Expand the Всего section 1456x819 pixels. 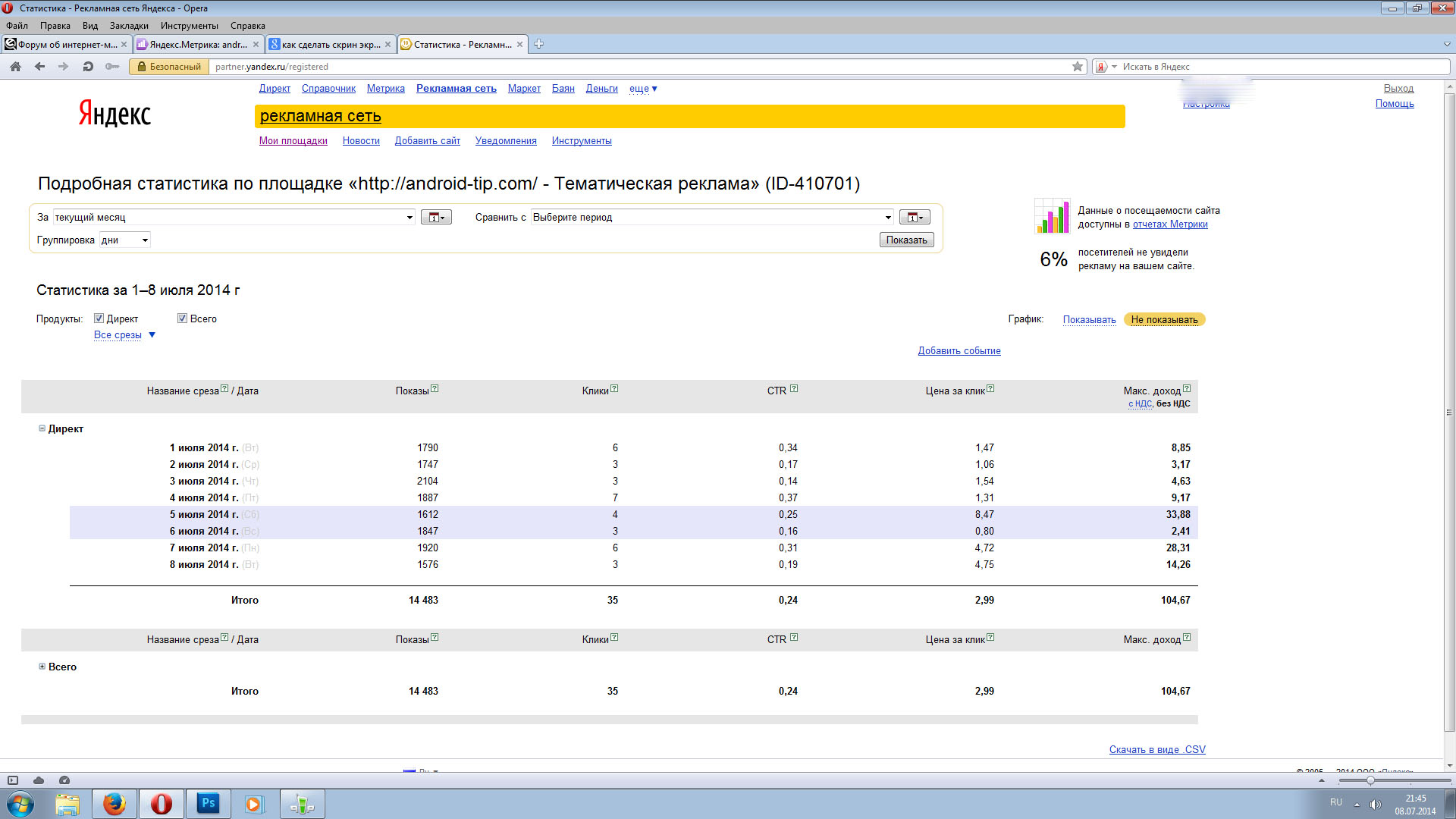pos(42,667)
